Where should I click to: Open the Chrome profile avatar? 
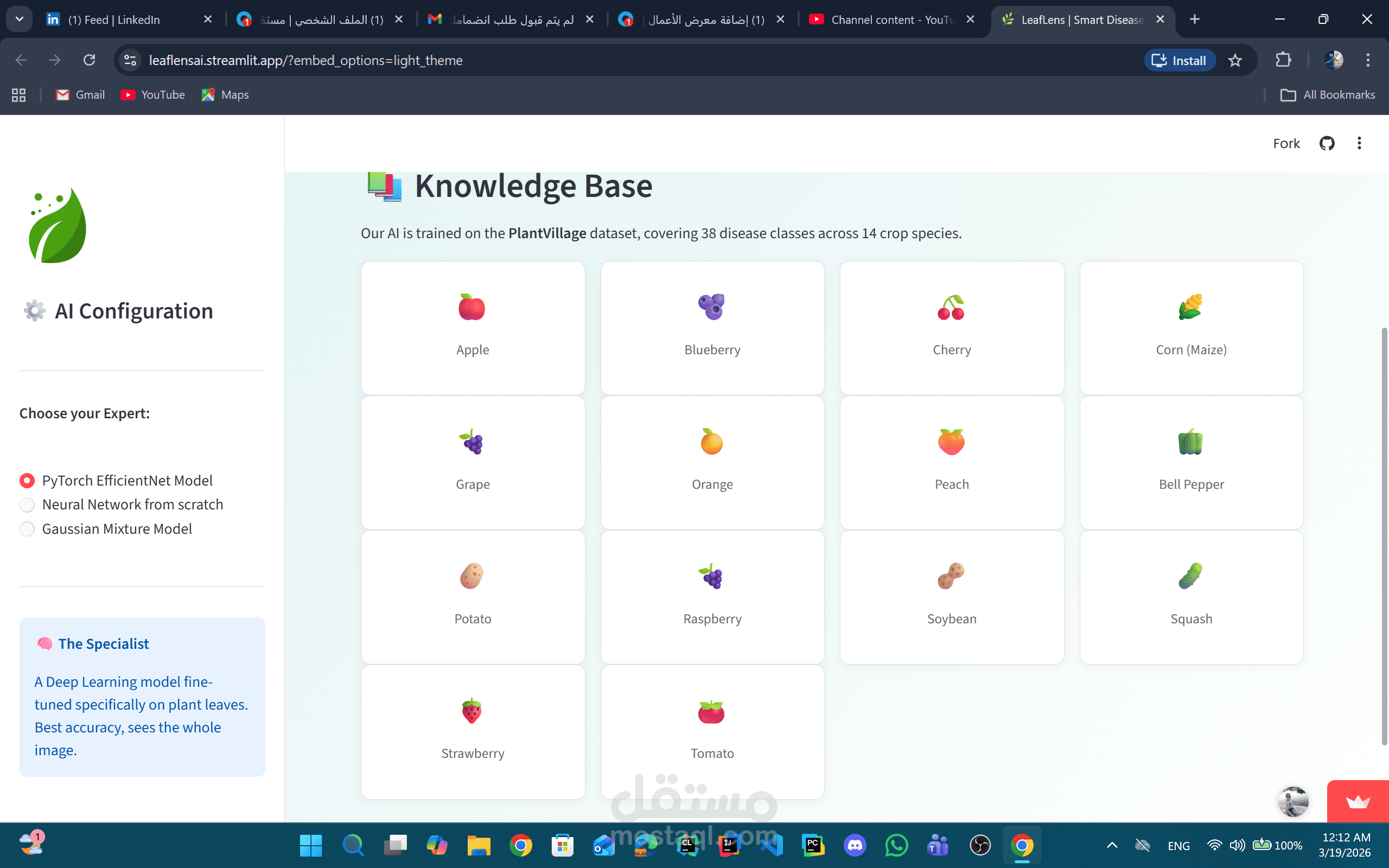point(1333,60)
